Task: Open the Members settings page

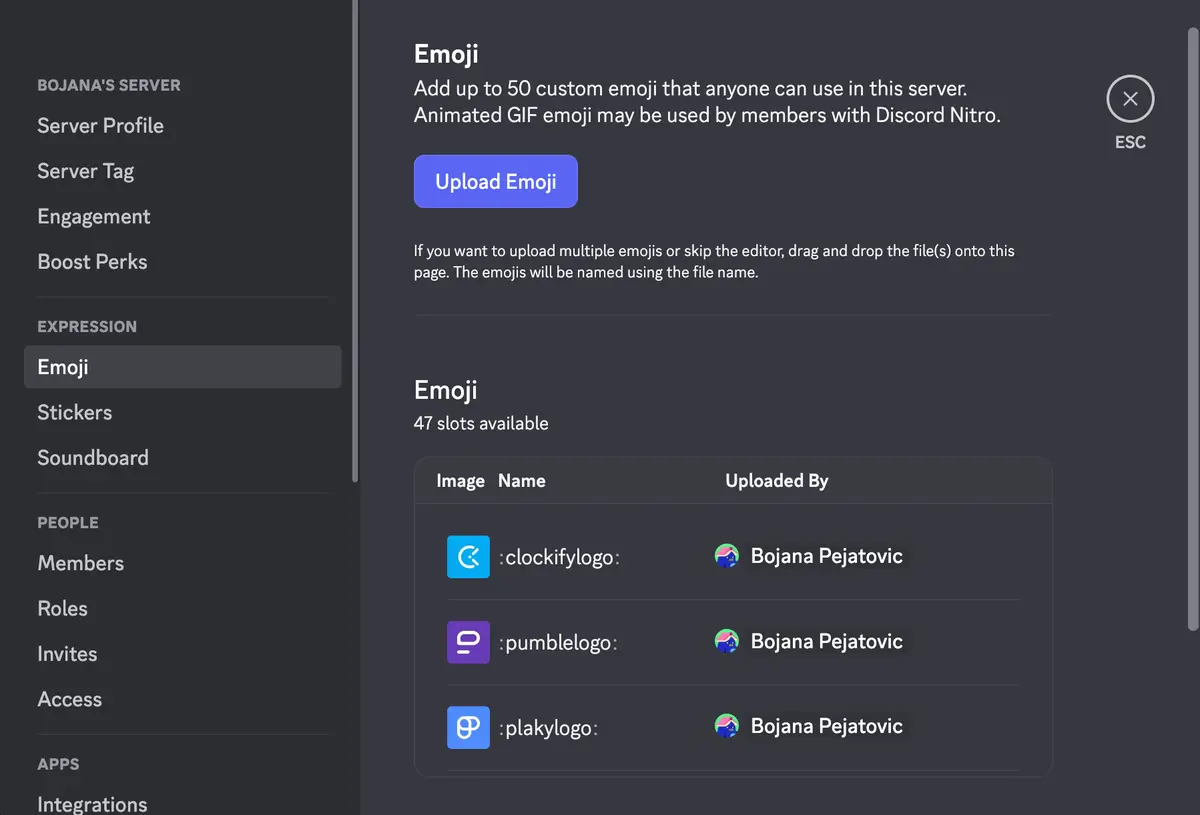Action: click(80, 563)
